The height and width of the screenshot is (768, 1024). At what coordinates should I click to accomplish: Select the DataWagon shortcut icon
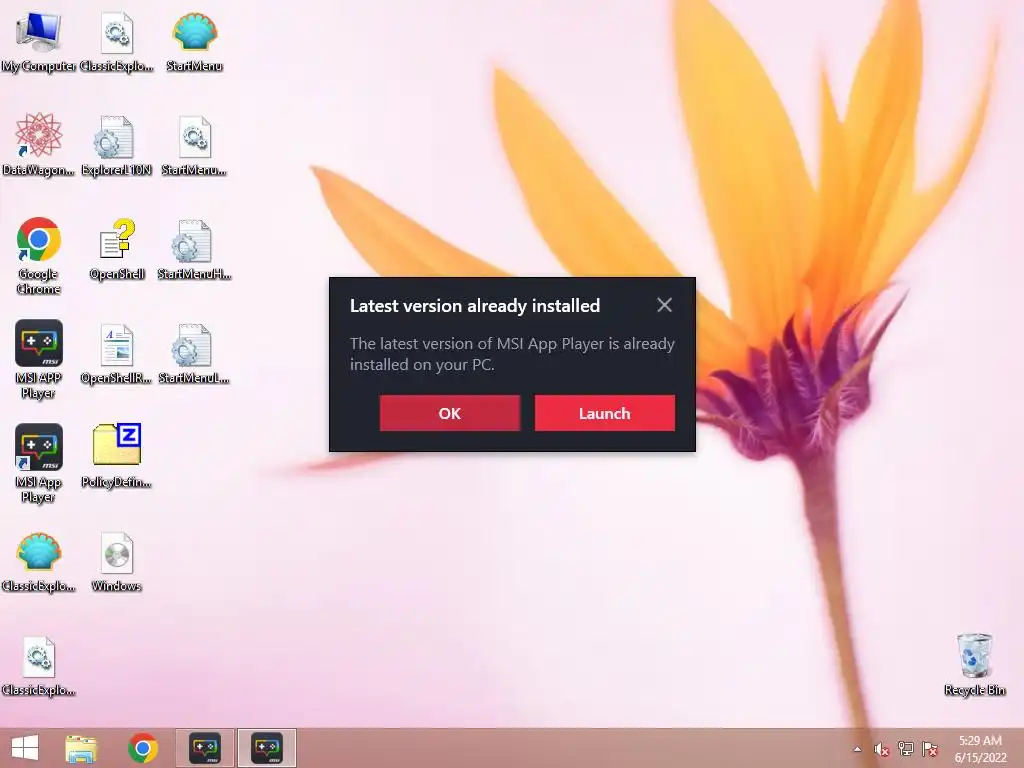pyautogui.click(x=39, y=145)
